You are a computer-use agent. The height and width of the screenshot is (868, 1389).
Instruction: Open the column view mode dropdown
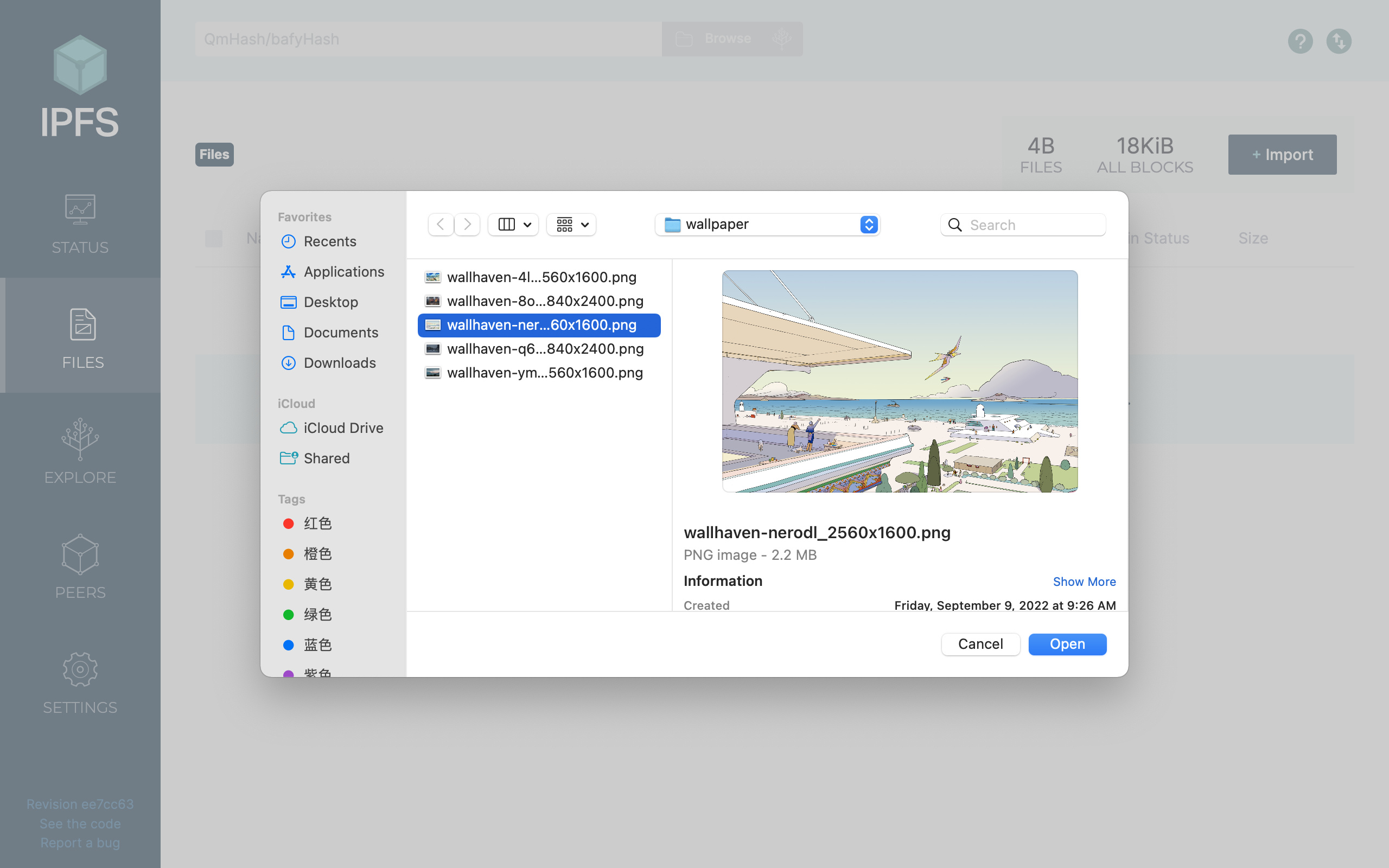click(x=513, y=225)
